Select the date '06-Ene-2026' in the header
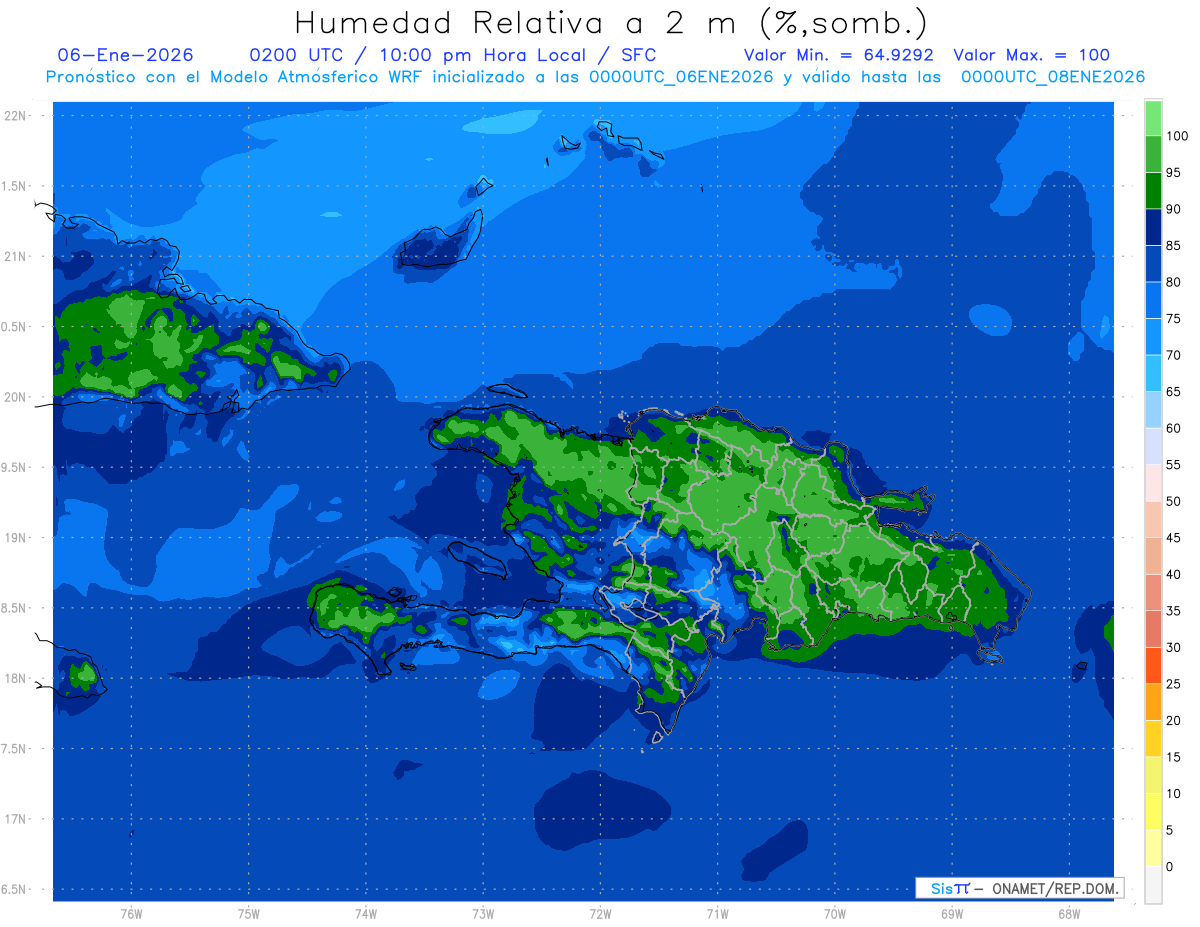 [x=125, y=55]
